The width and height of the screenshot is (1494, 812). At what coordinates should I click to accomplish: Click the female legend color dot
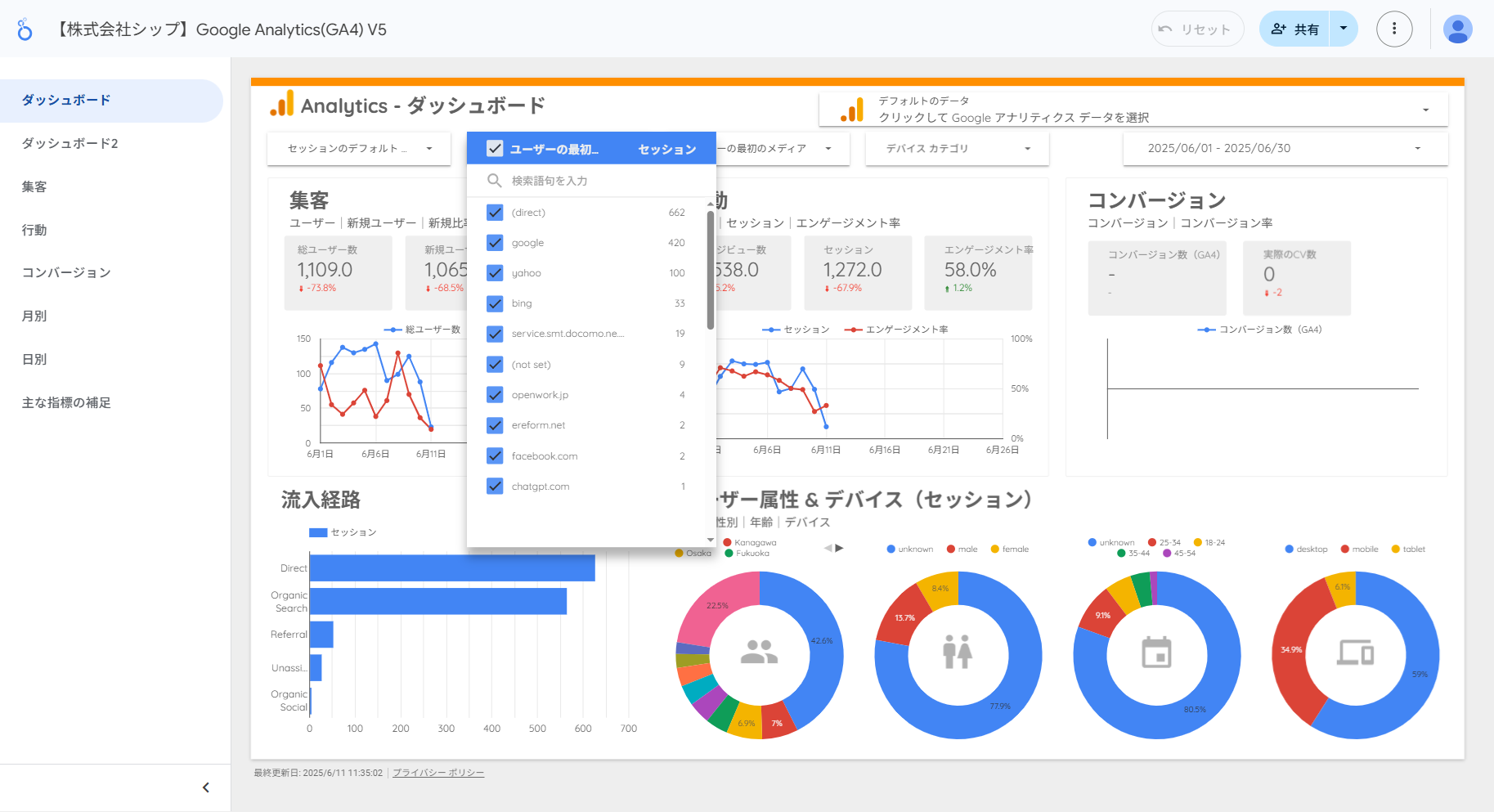(x=995, y=550)
